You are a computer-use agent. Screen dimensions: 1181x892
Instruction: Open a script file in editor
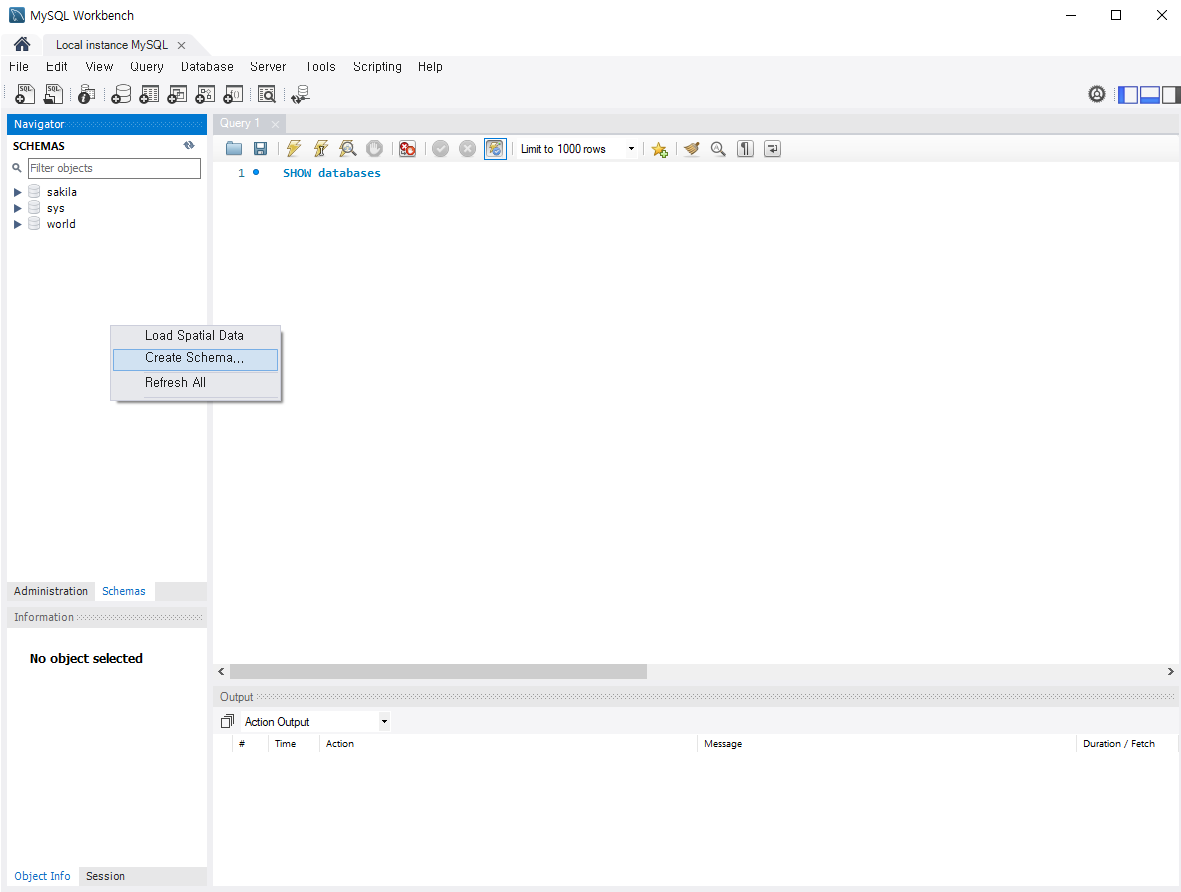coord(233,148)
